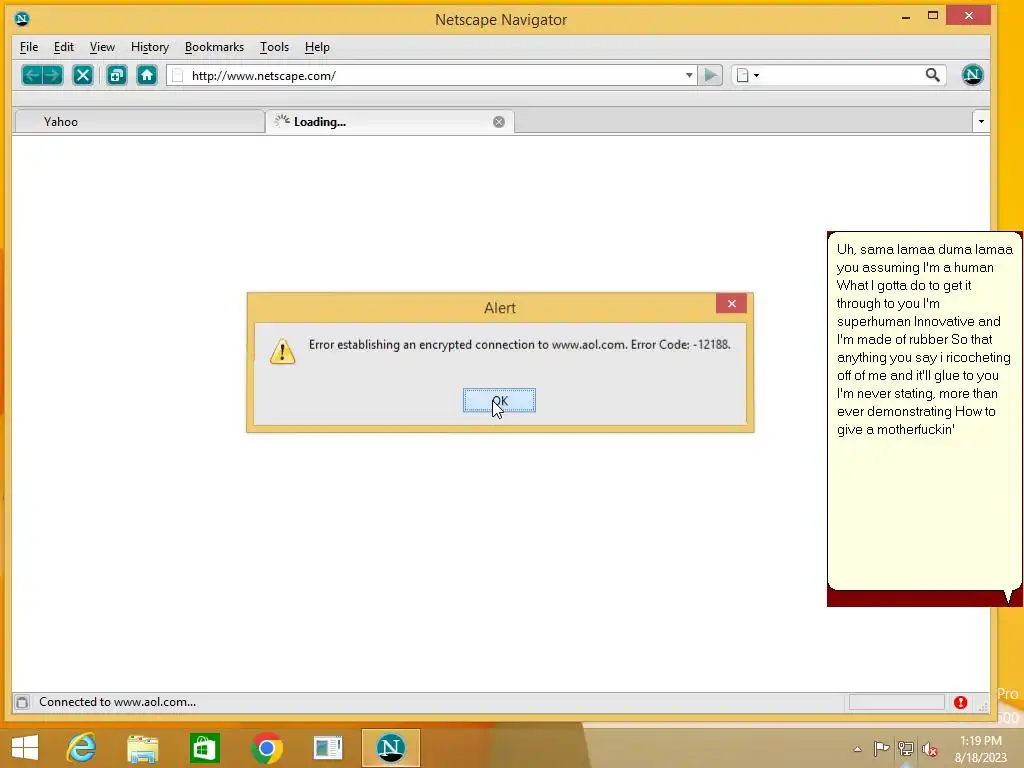Click the network tray icon
The image size is (1024, 768).
point(906,748)
